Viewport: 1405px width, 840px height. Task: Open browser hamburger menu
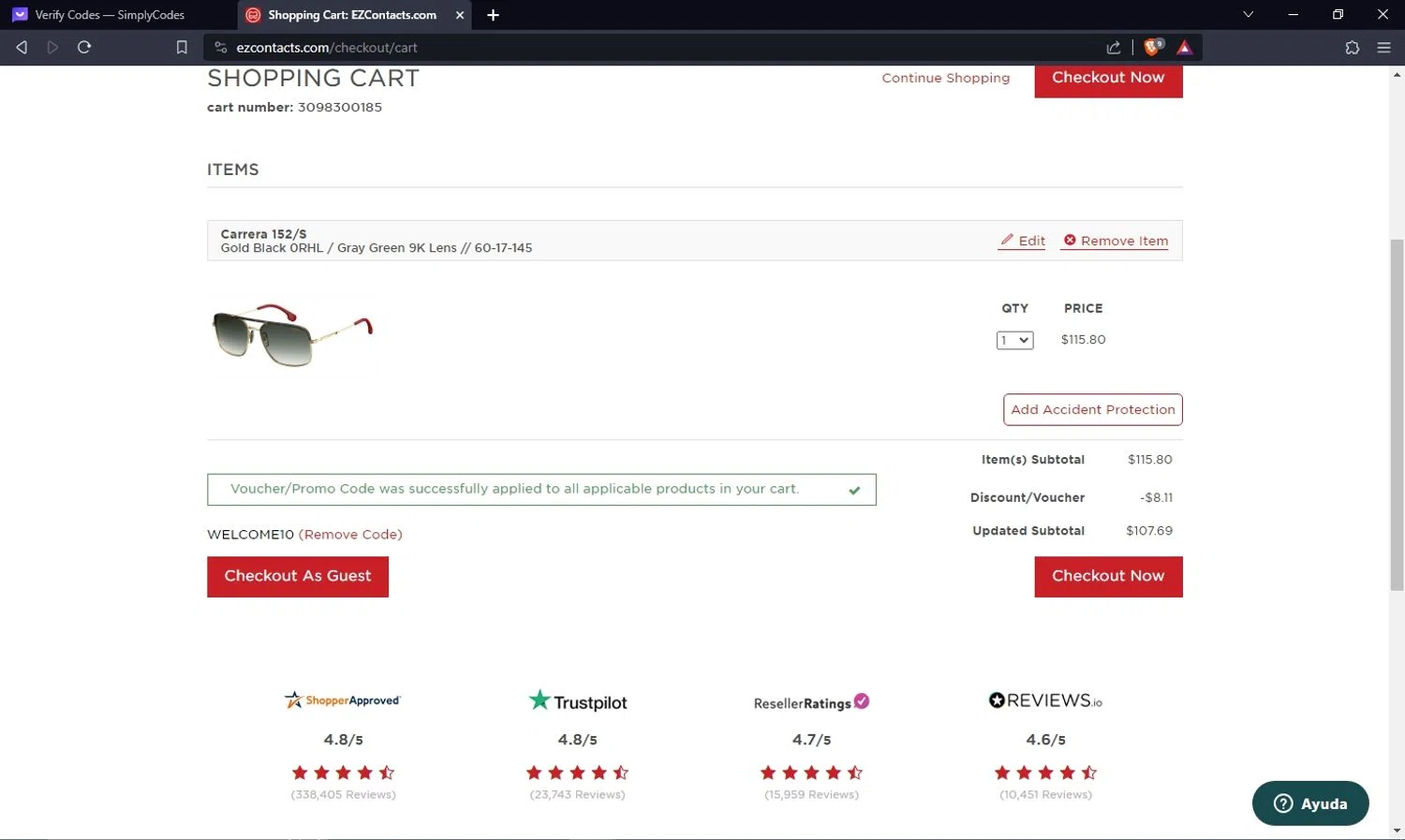(1383, 47)
